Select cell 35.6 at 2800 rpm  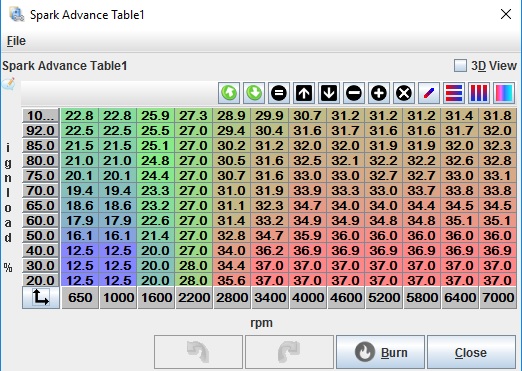tap(232, 280)
